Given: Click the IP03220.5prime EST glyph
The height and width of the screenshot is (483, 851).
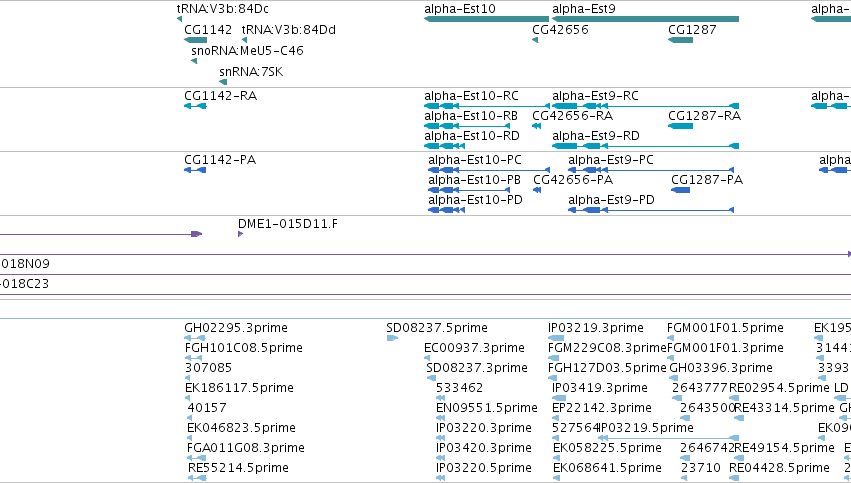Looking at the screenshot, I should 440,478.
